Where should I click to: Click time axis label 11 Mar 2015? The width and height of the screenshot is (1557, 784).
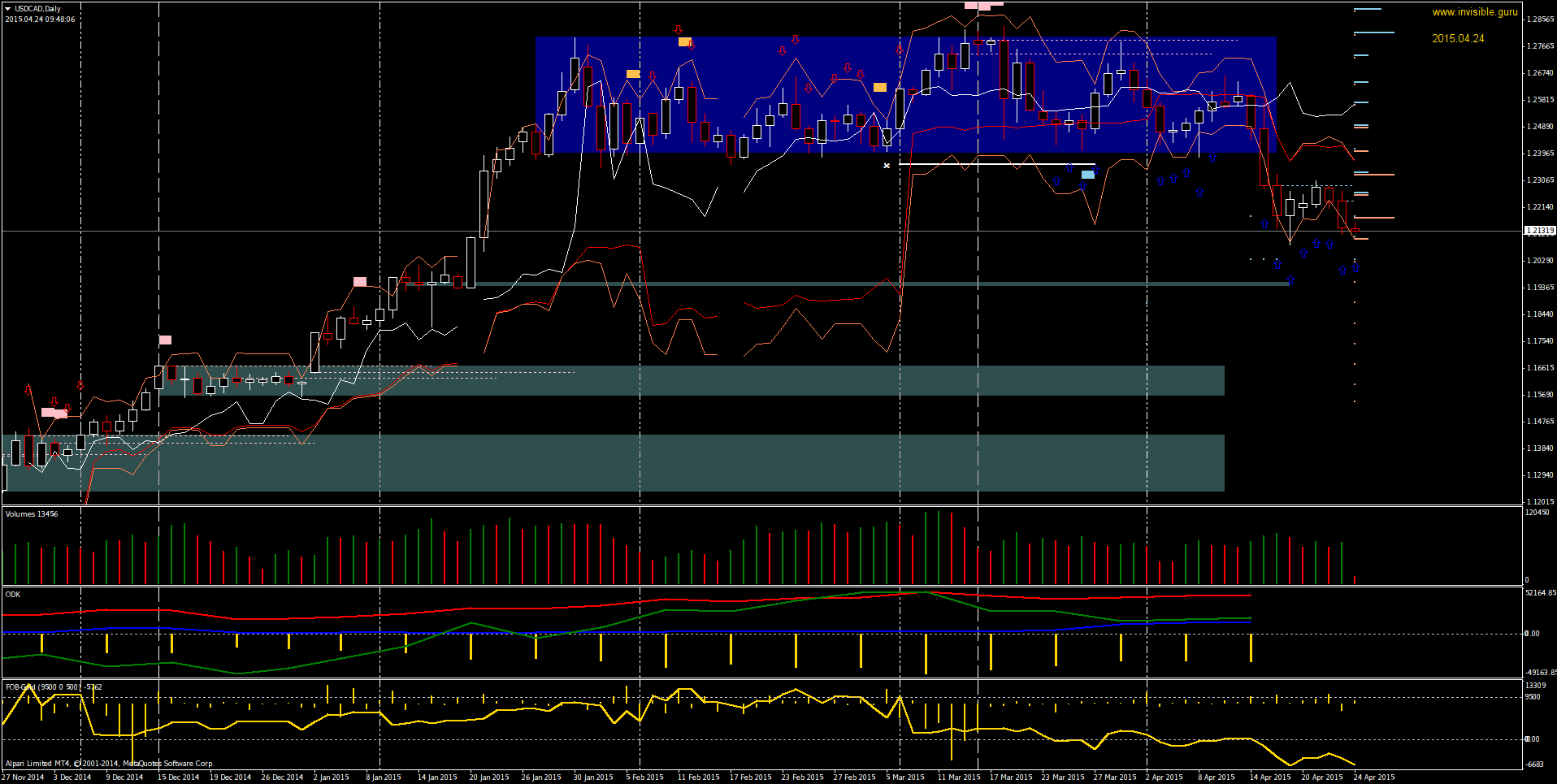pyautogui.click(x=959, y=778)
